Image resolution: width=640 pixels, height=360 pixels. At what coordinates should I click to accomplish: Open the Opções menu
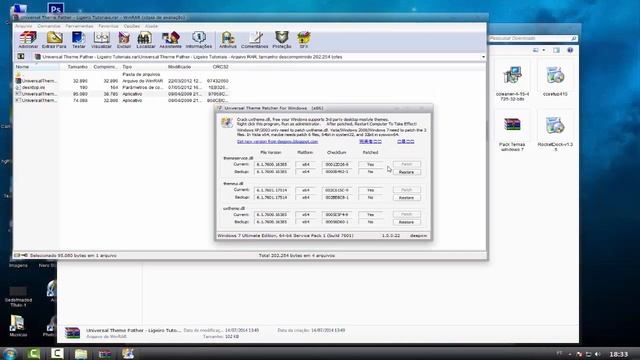pyautogui.click(x=131, y=26)
